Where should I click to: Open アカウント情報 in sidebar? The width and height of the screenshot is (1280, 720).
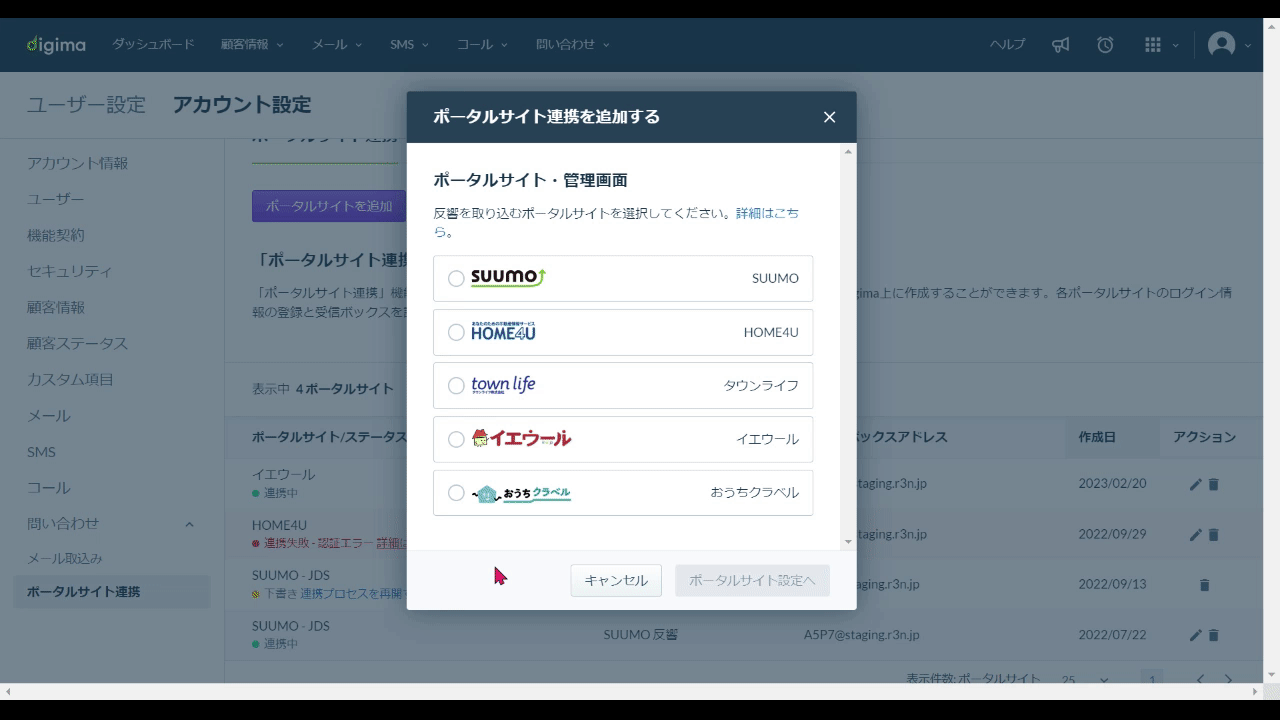[x=77, y=163]
